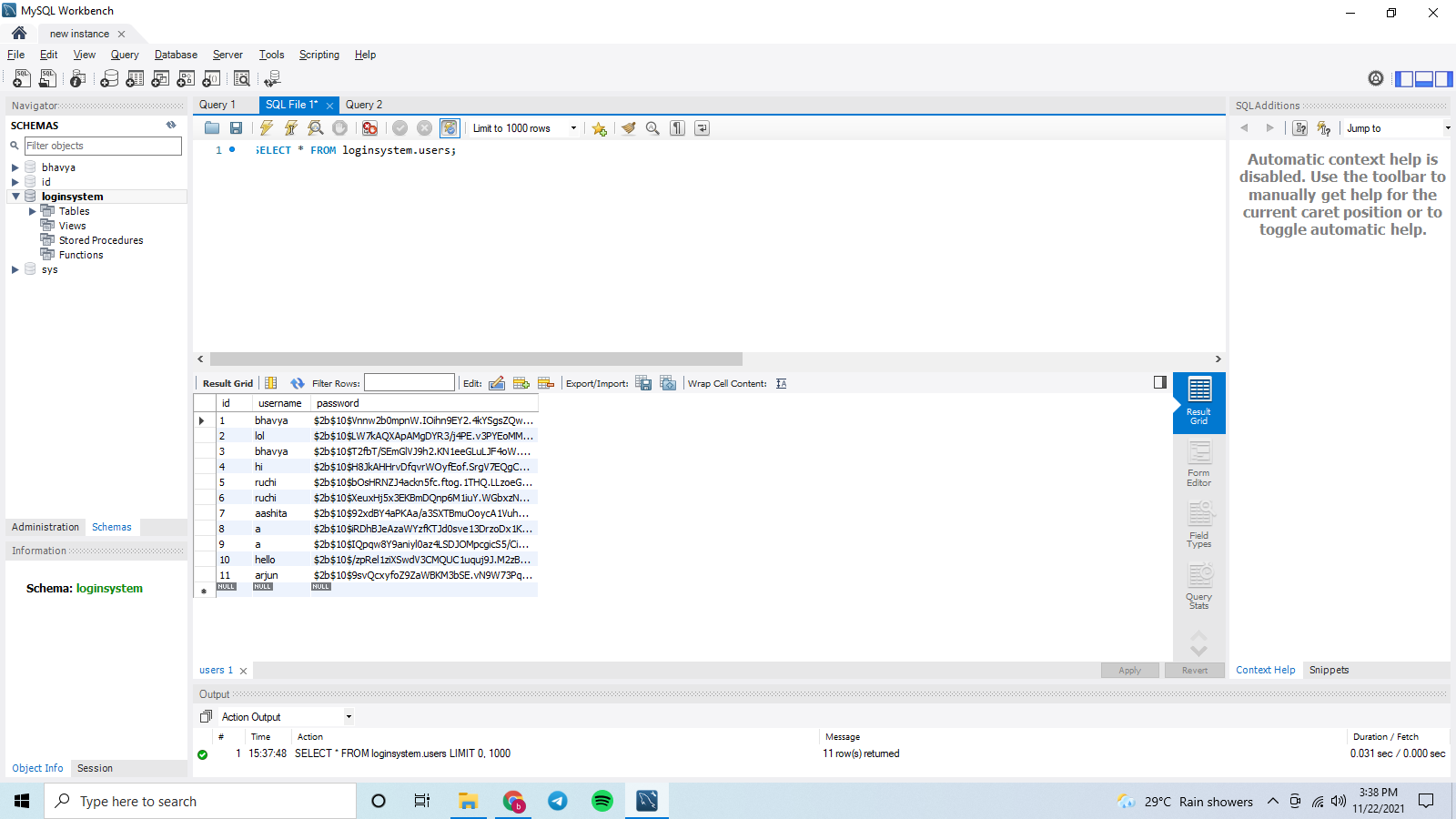Open the Form Editor view
Viewport: 1456px width, 819px height.
click(1199, 464)
